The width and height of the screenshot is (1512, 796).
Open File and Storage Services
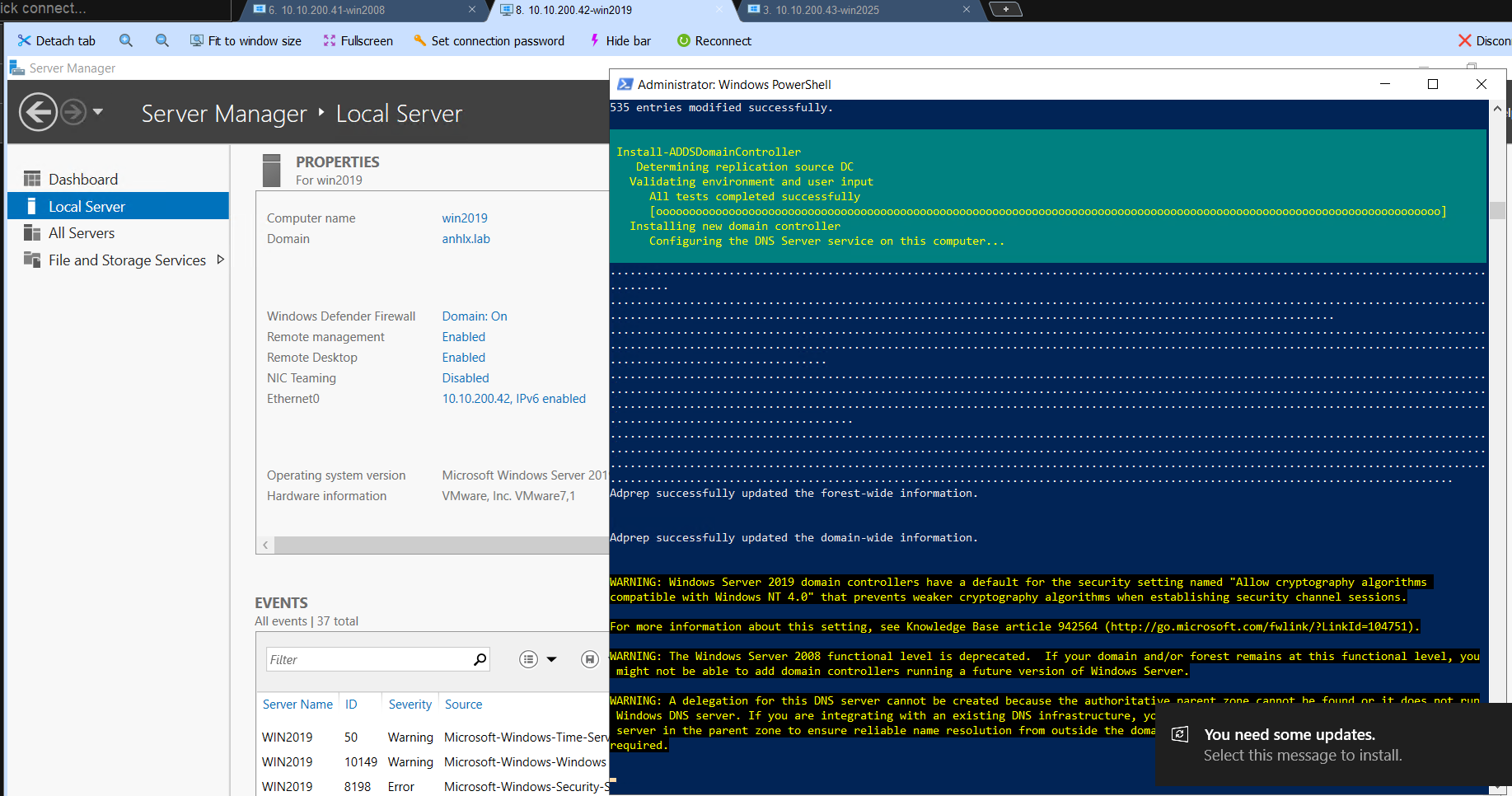point(127,260)
